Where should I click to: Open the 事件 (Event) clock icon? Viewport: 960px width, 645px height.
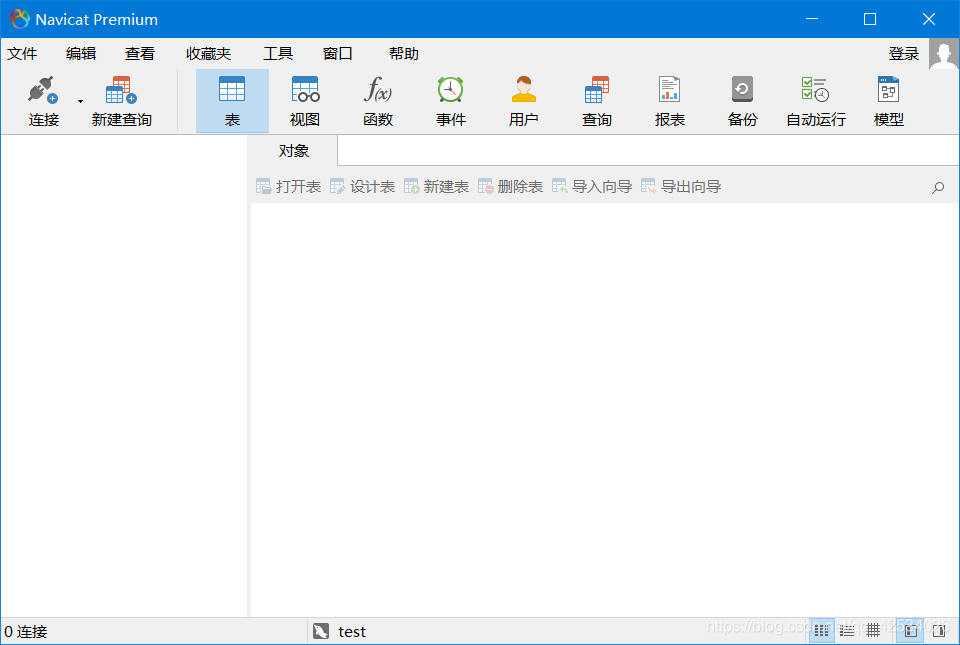[451, 90]
